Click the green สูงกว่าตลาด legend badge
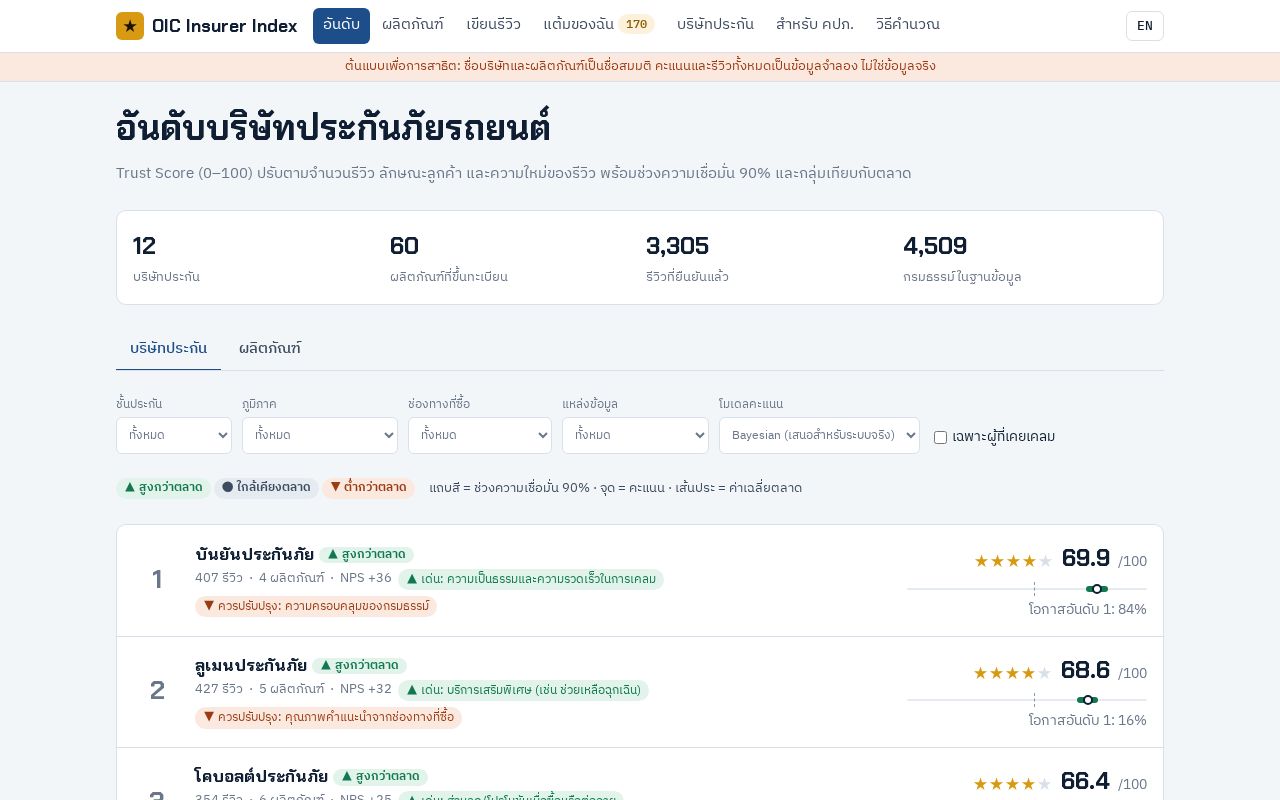 [x=163, y=488]
